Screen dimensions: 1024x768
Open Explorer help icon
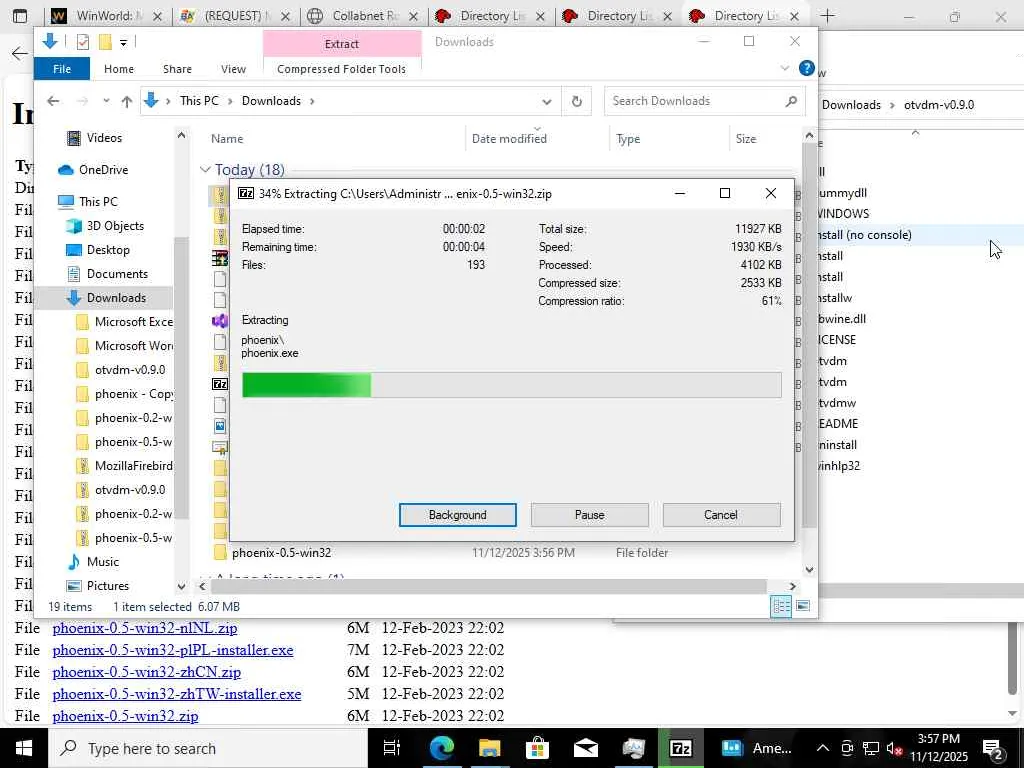click(x=807, y=68)
